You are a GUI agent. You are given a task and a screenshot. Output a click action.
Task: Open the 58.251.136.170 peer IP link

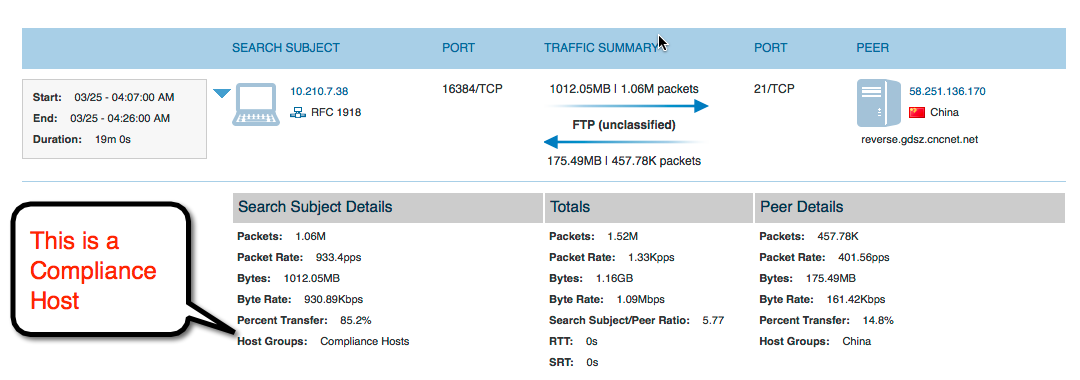tap(947, 91)
